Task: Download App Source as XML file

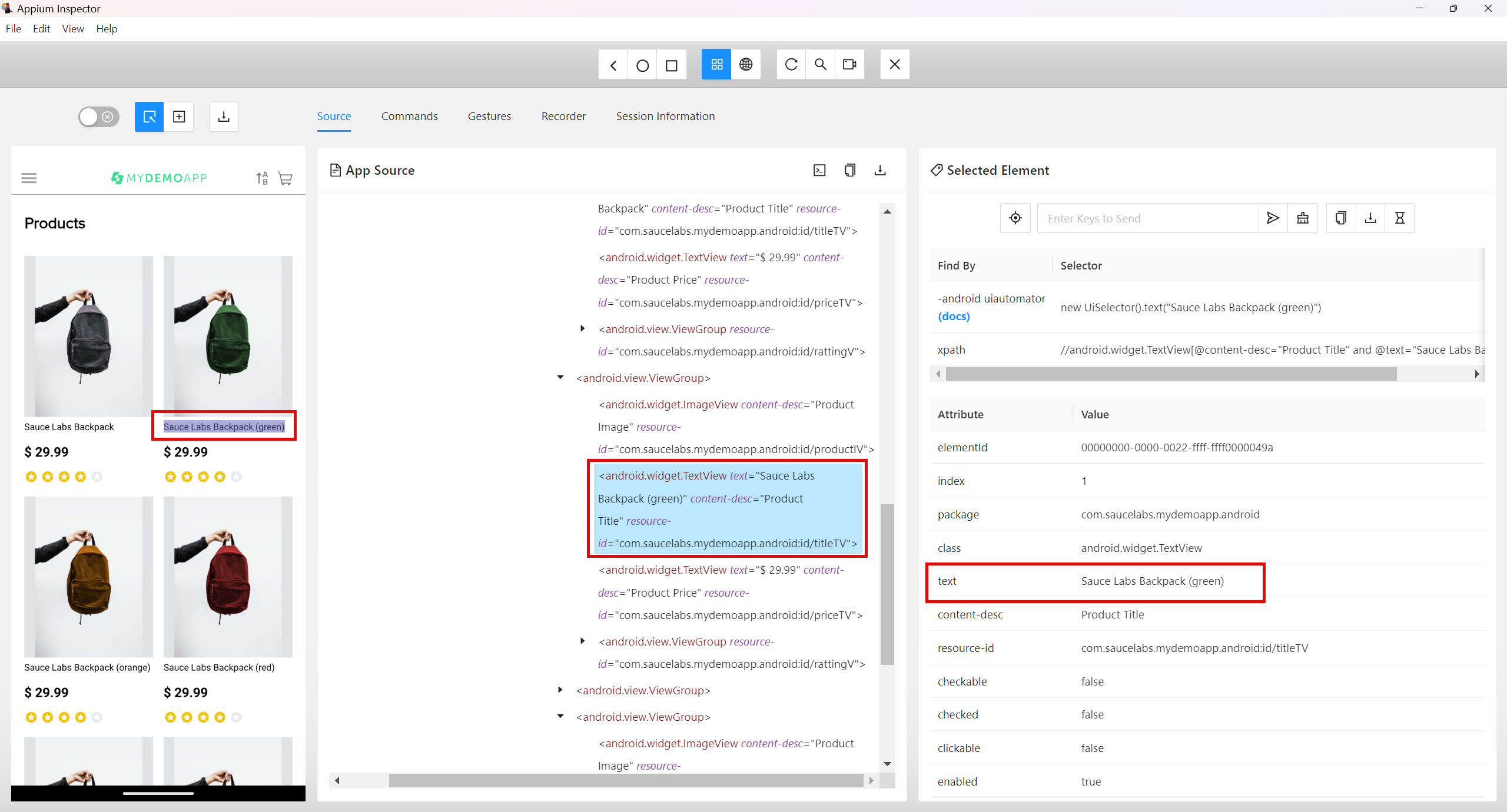Action: point(880,170)
